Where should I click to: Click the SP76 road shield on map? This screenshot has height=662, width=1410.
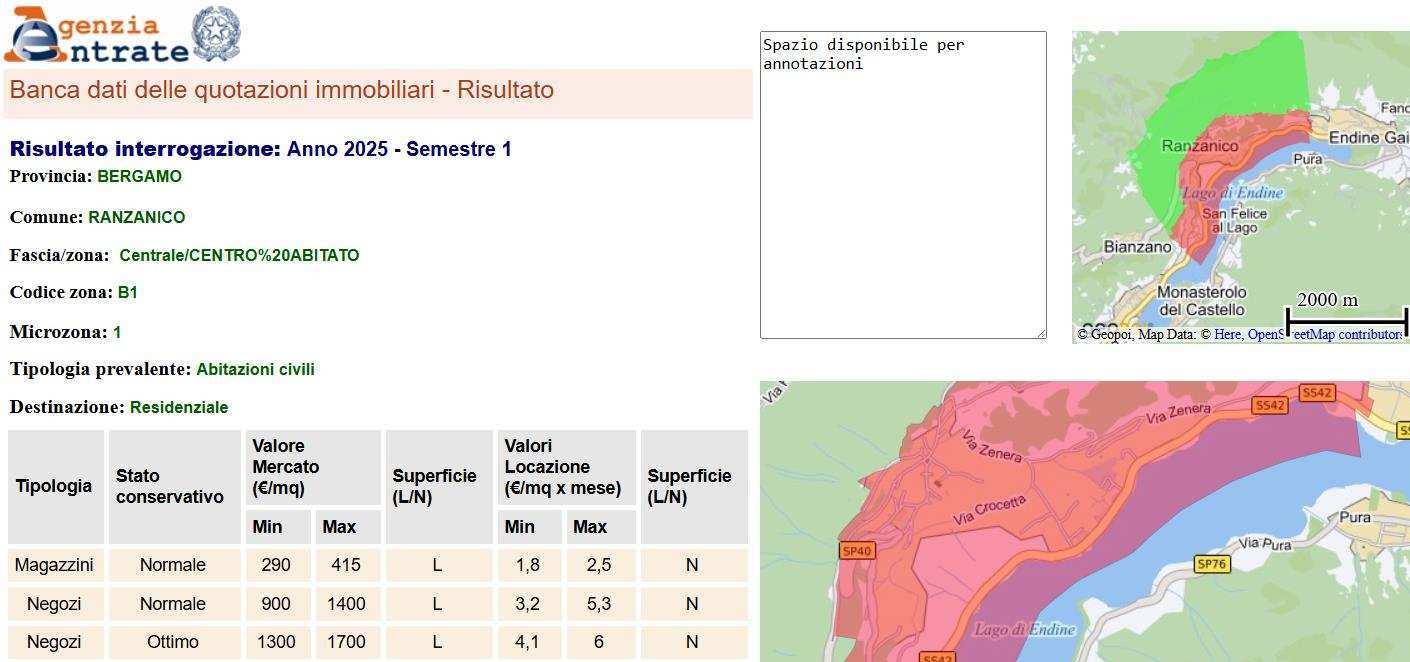pyautogui.click(x=1211, y=564)
